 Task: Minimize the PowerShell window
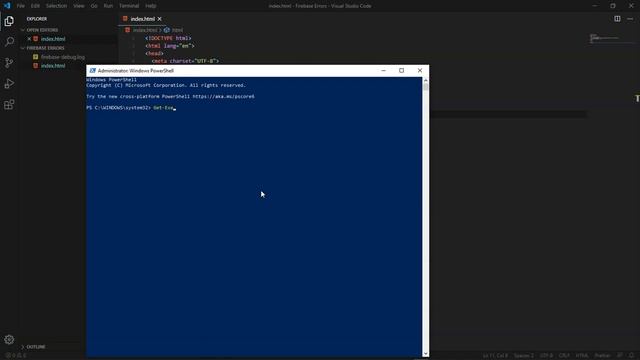383,71
